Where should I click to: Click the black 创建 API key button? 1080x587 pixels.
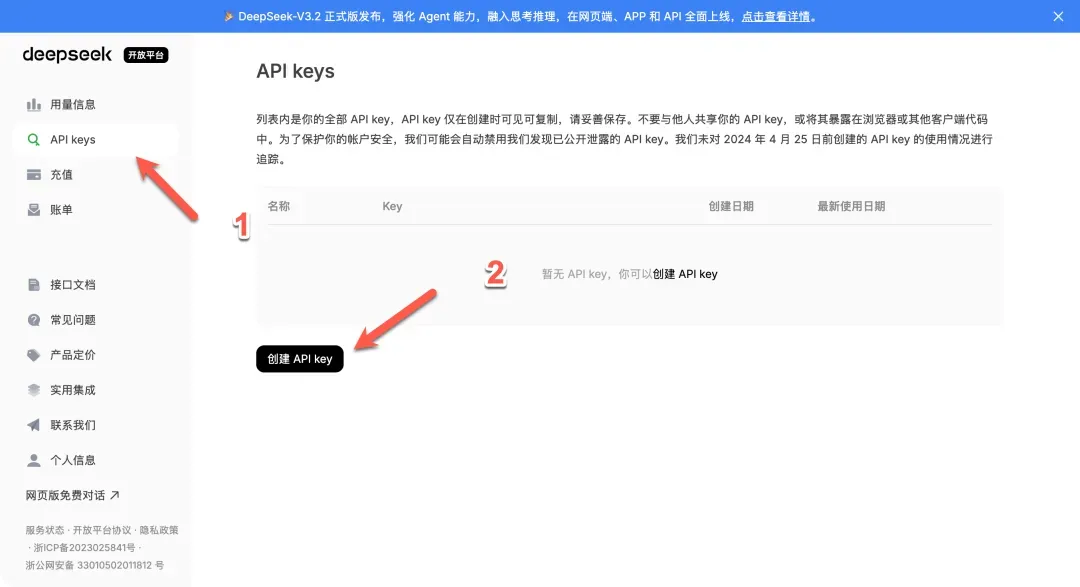pos(300,359)
